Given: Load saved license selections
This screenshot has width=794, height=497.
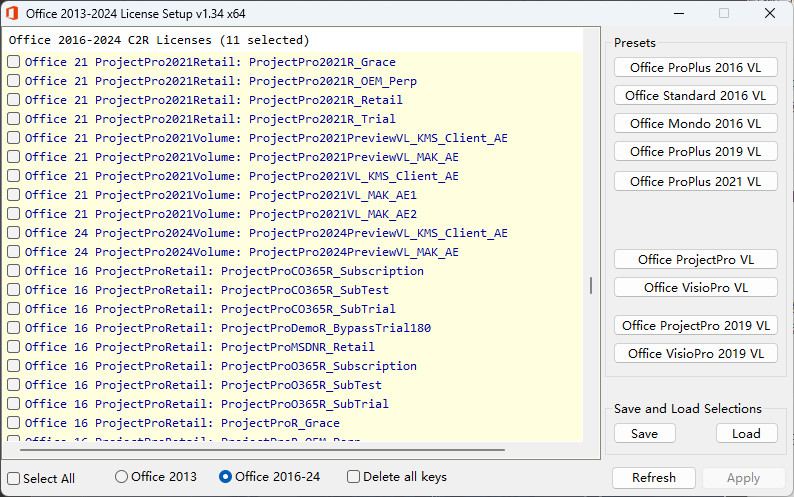Looking at the screenshot, I should tap(746, 433).
